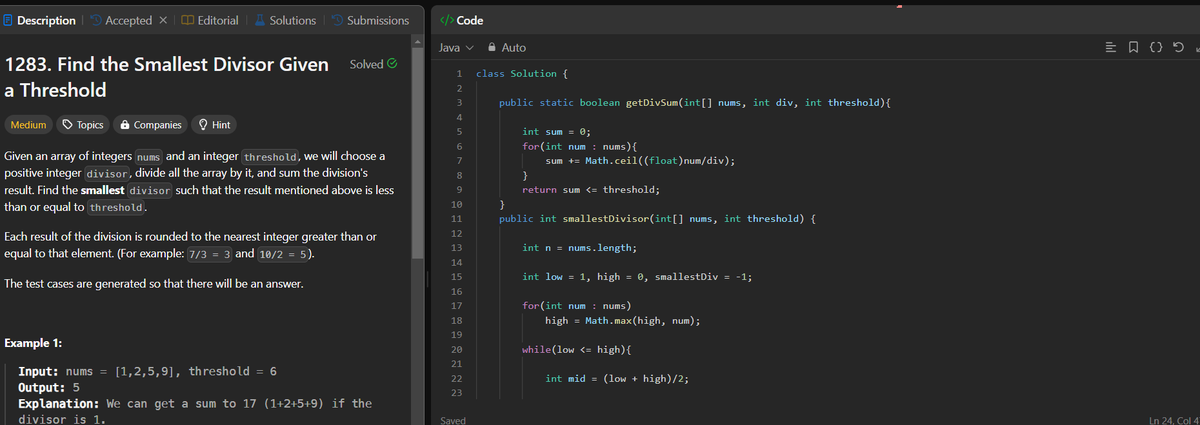
Task: Click line number 1 in gutter
Action: (x=457, y=74)
